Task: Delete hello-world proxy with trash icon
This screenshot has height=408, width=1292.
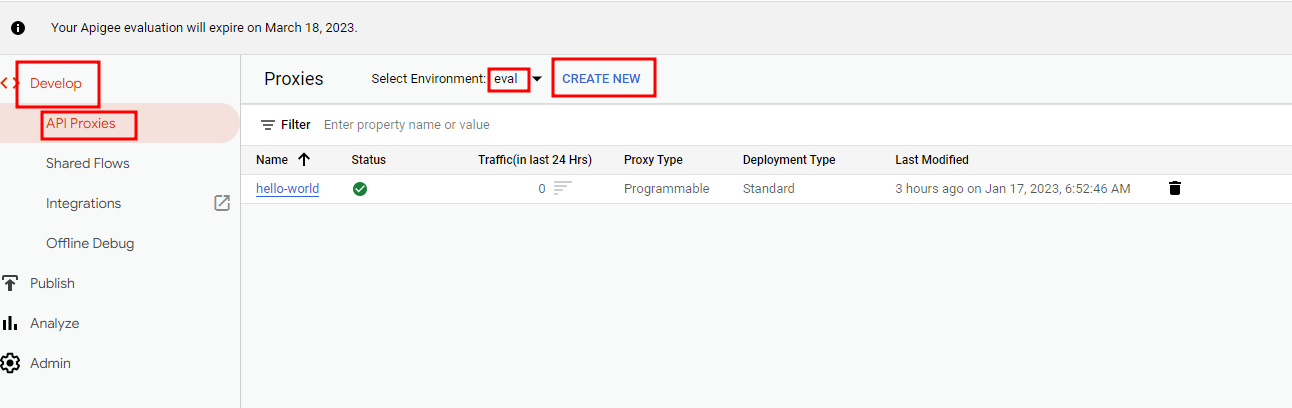Action: (1175, 188)
